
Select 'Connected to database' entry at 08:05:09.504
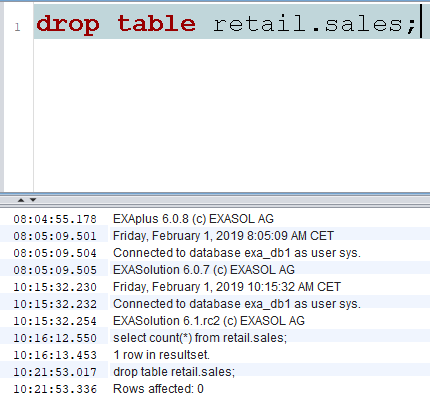(237, 253)
